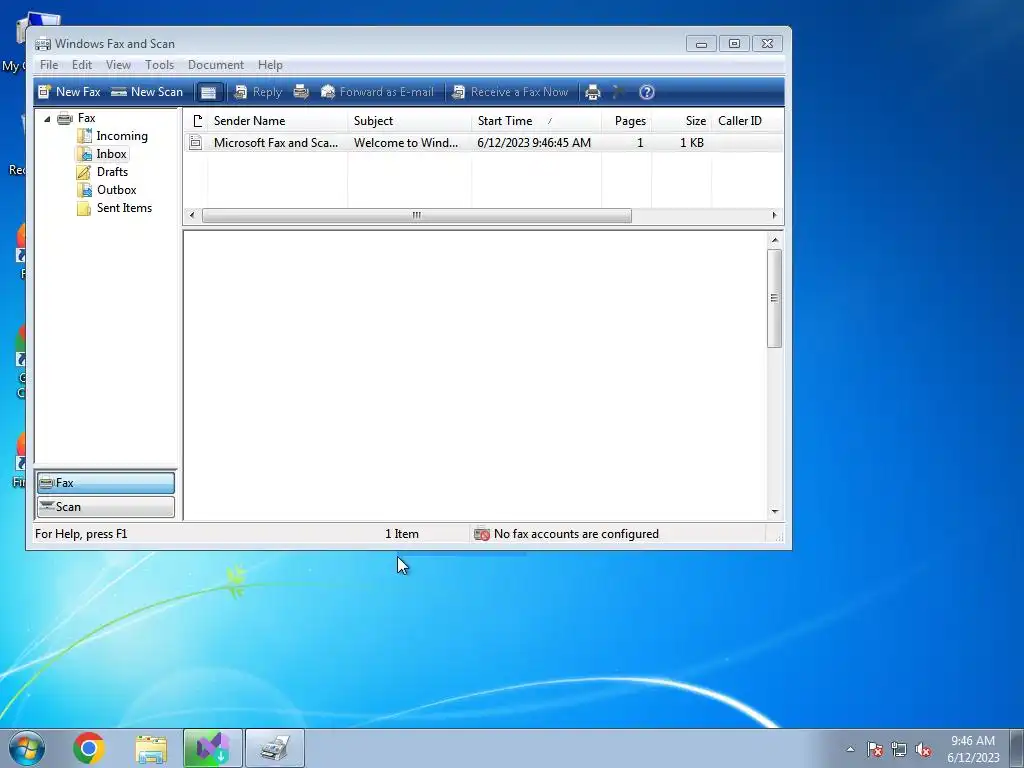Viewport: 1024px width, 768px height.
Task: Open the Help menu
Action: 270,65
